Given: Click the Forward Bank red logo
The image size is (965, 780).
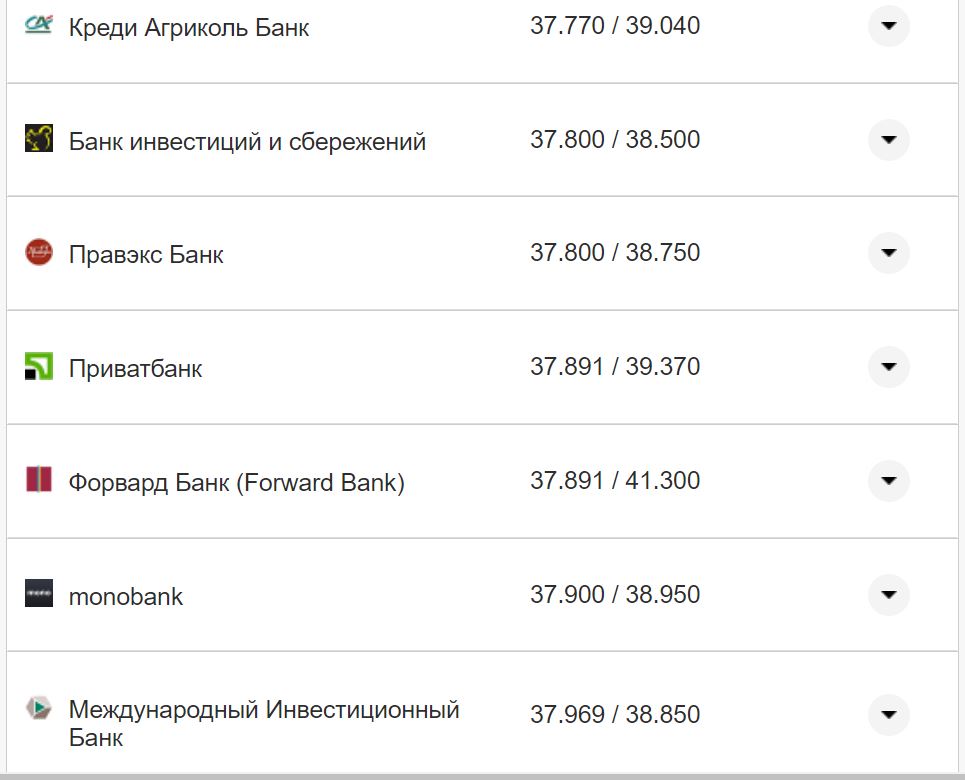Looking at the screenshot, I should click(x=38, y=481).
